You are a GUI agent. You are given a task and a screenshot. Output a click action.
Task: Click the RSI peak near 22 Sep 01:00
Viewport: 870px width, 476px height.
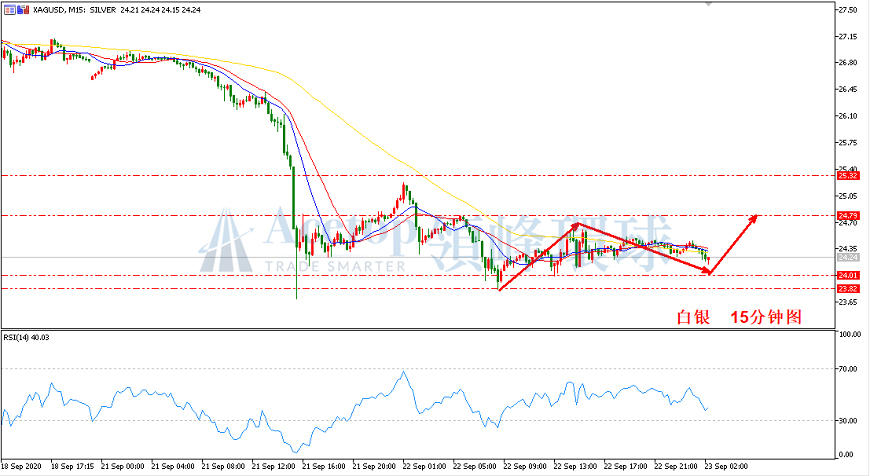click(x=403, y=372)
